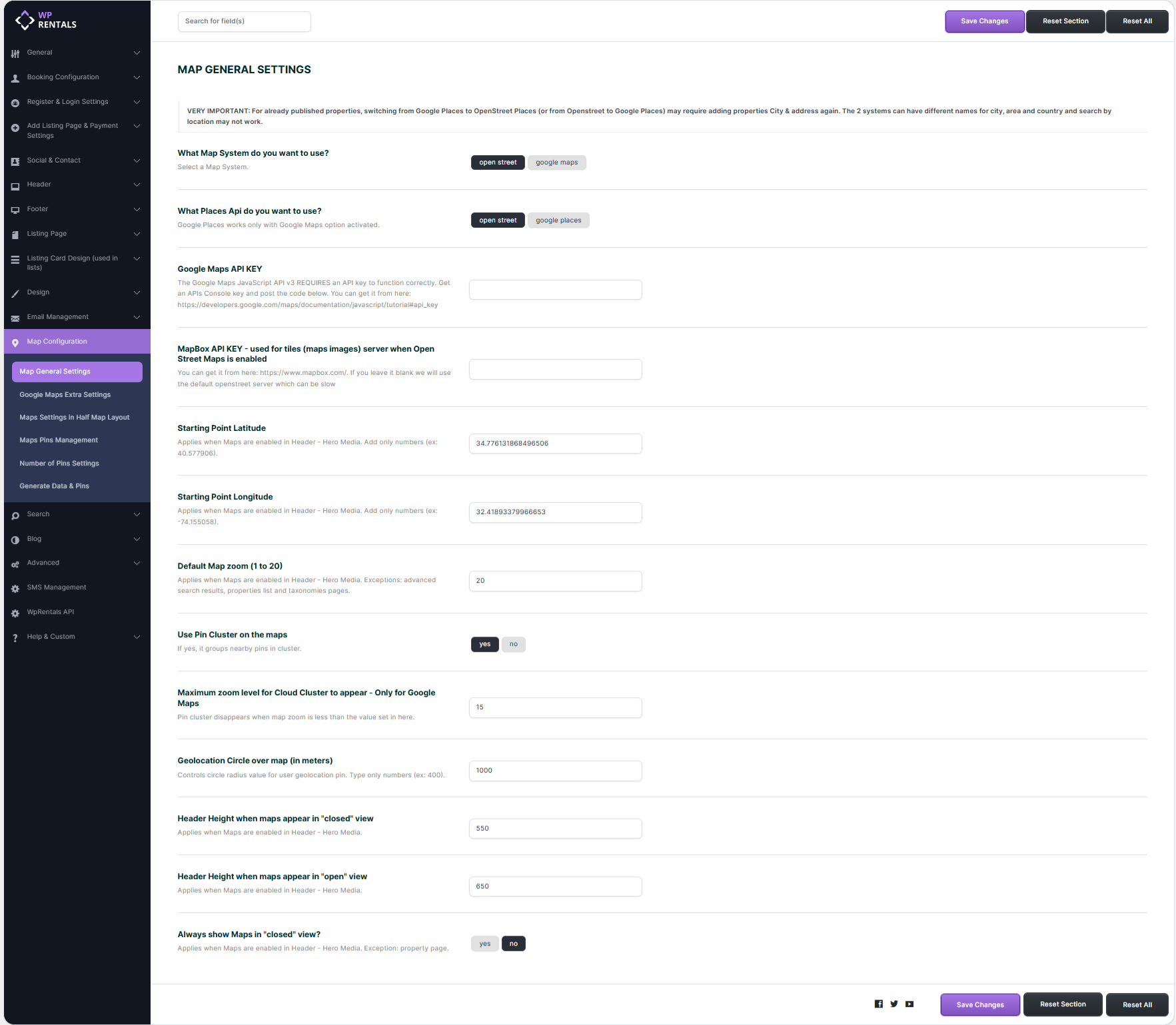The width and height of the screenshot is (1176, 1025).
Task: Click the WP Rentals logo icon
Action: pyautogui.click(x=25, y=20)
